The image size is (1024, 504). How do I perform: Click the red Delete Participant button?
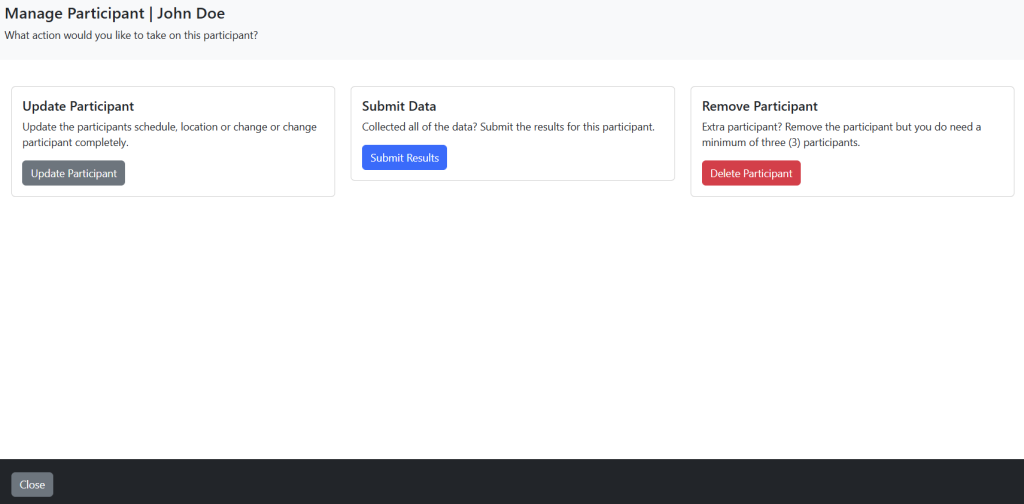point(751,173)
